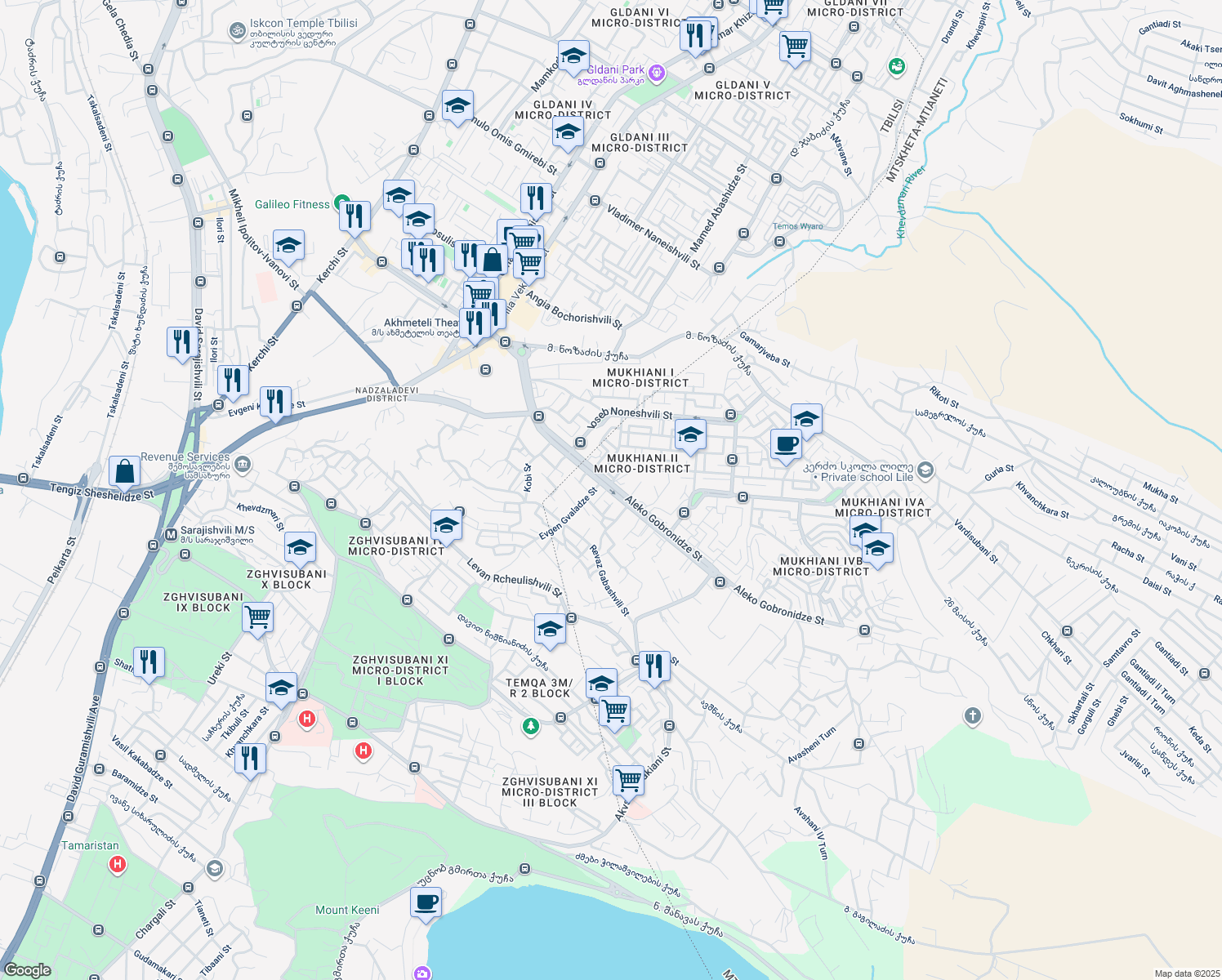Image resolution: width=1222 pixels, height=980 pixels.
Task: Click the Mount Keeni label
Action: (347, 910)
